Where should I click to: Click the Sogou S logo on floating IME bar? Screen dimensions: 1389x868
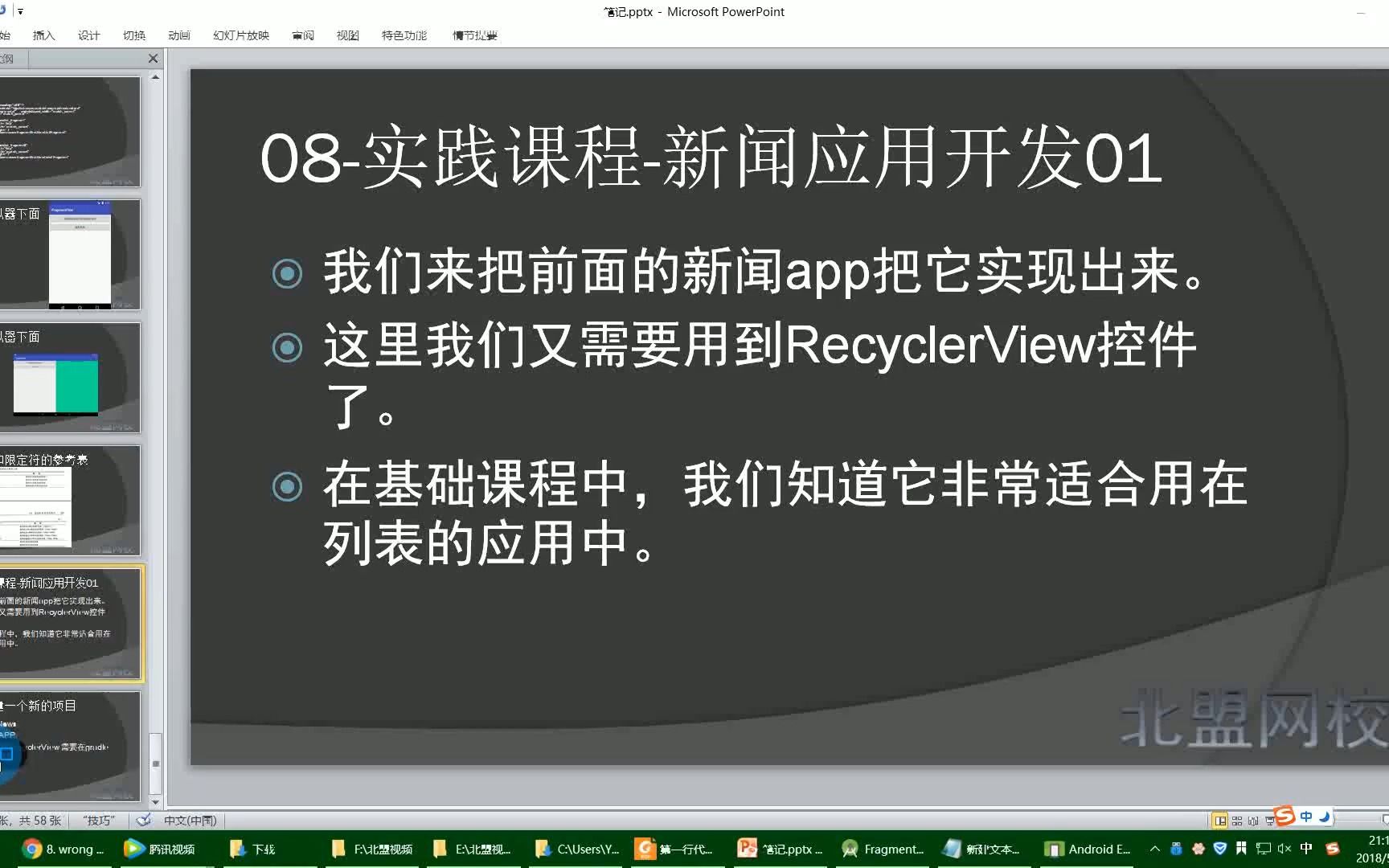point(1285,817)
